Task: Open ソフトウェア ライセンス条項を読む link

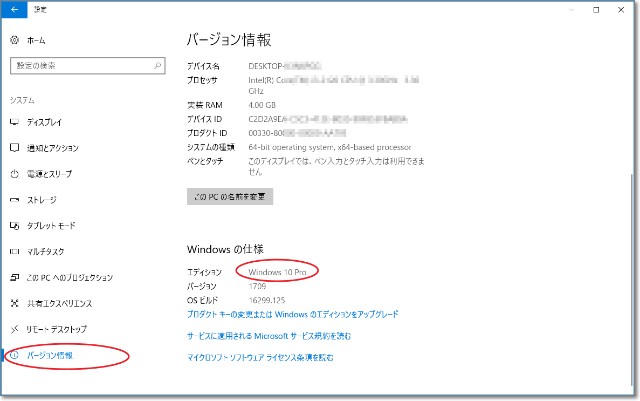Action: 260,357
